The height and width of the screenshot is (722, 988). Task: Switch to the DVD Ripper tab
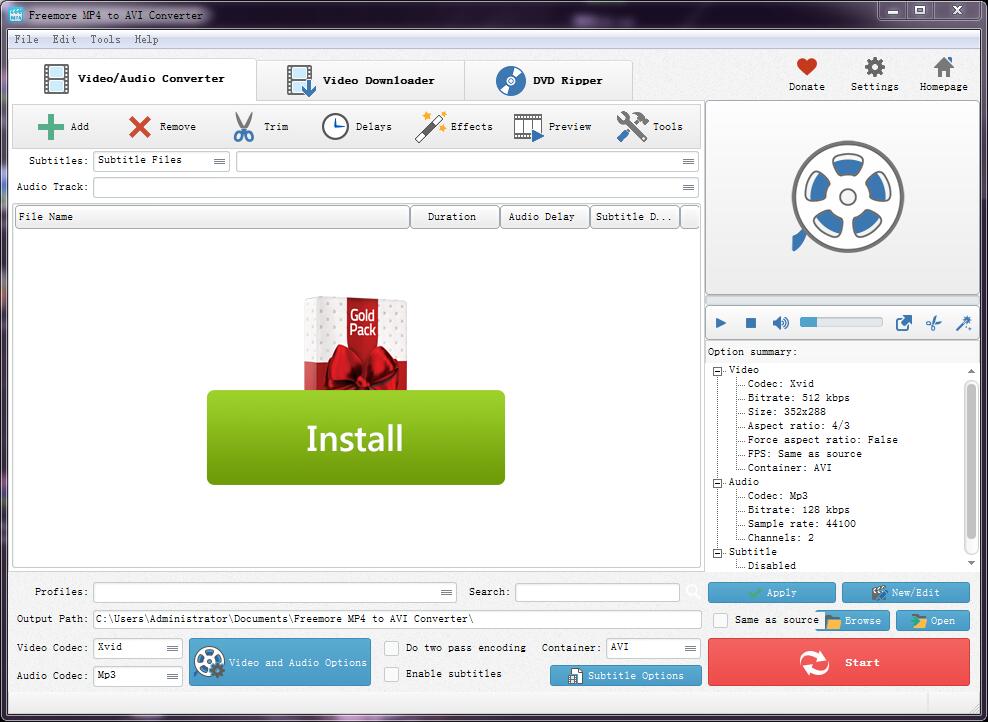(x=548, y=81)
